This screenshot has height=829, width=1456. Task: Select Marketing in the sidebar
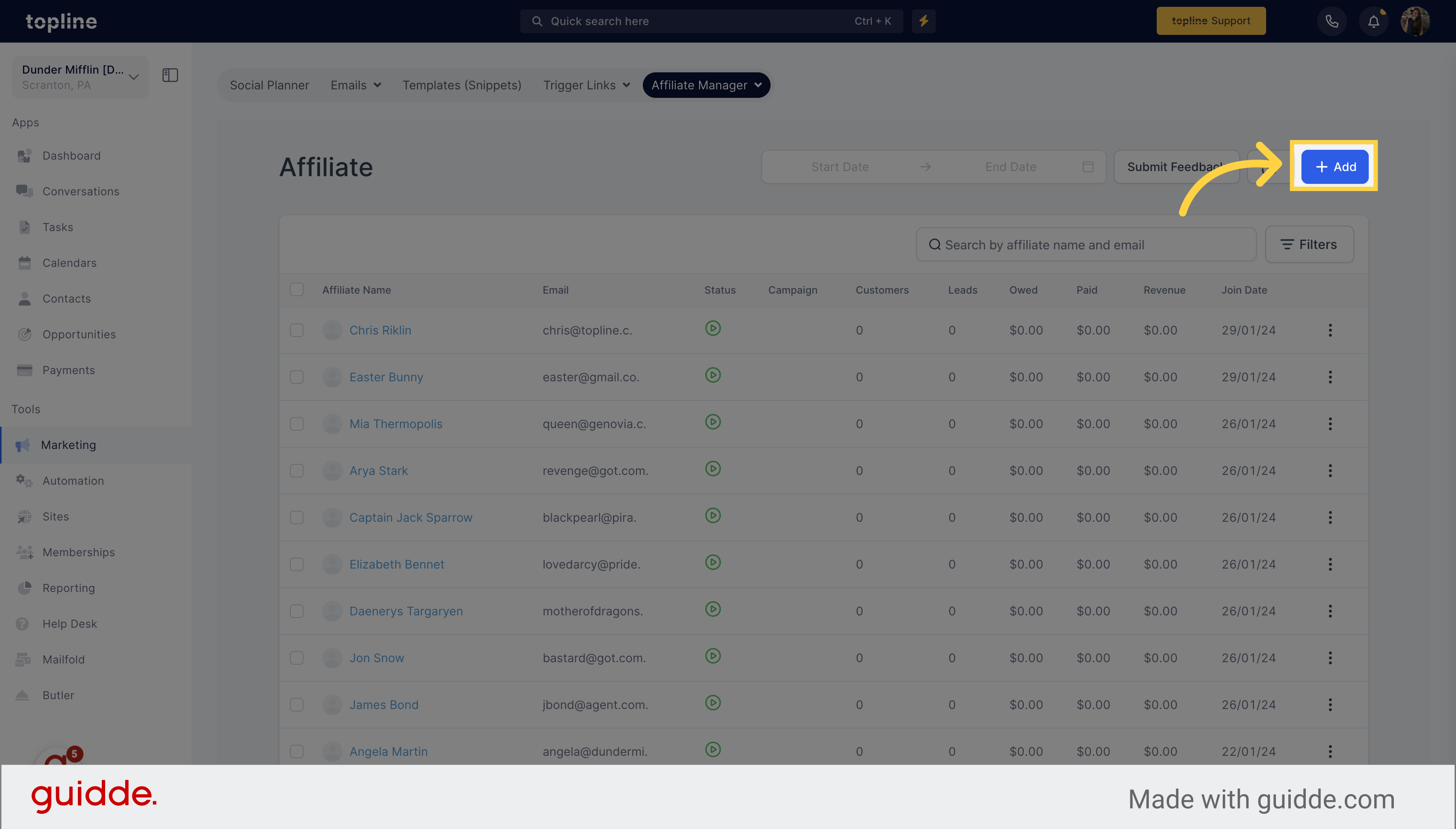pos(96,445)
